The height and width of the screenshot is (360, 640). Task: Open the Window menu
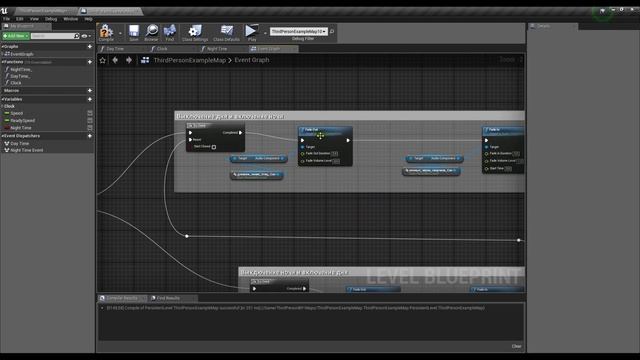pyautogui.click(x=71, y=19)
